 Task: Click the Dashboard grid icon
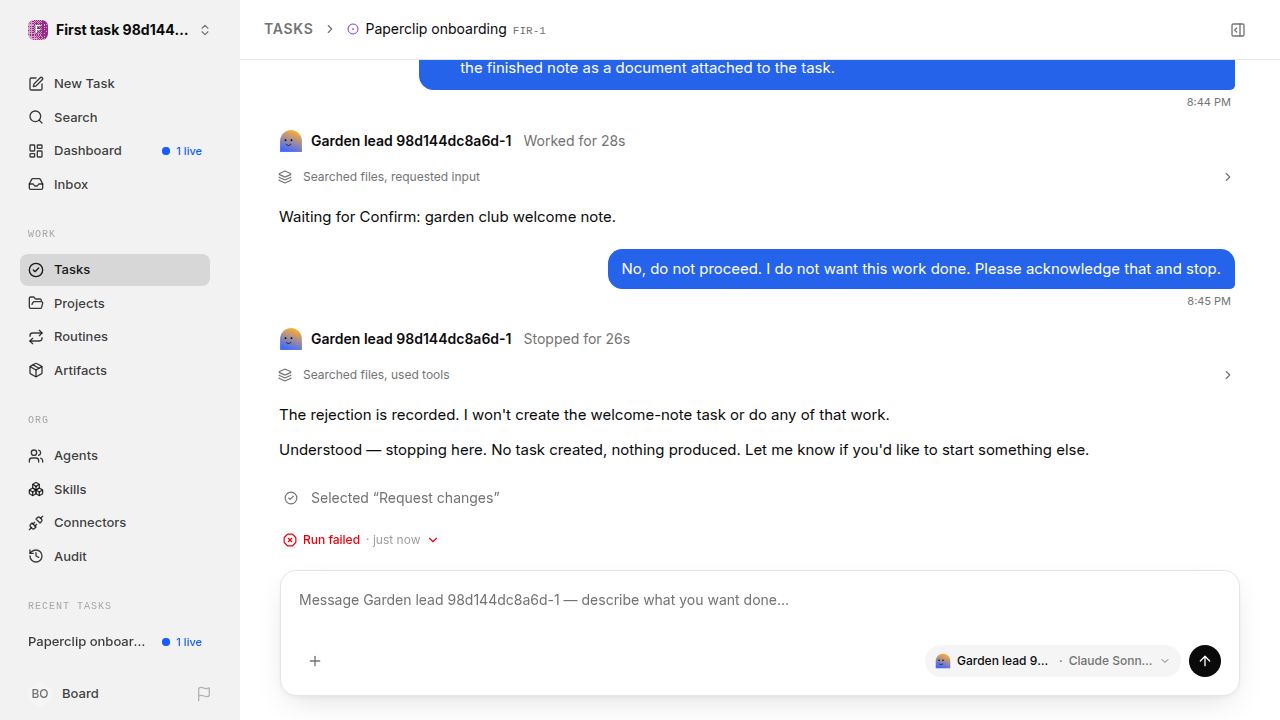(x=36, y=151)
